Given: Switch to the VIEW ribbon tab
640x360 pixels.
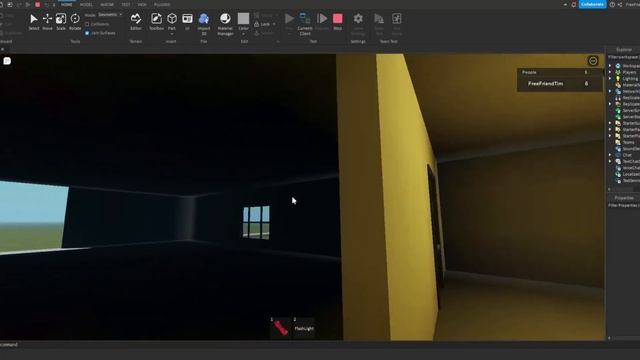Looking at the screenshot, I should [x=142, y=4].
